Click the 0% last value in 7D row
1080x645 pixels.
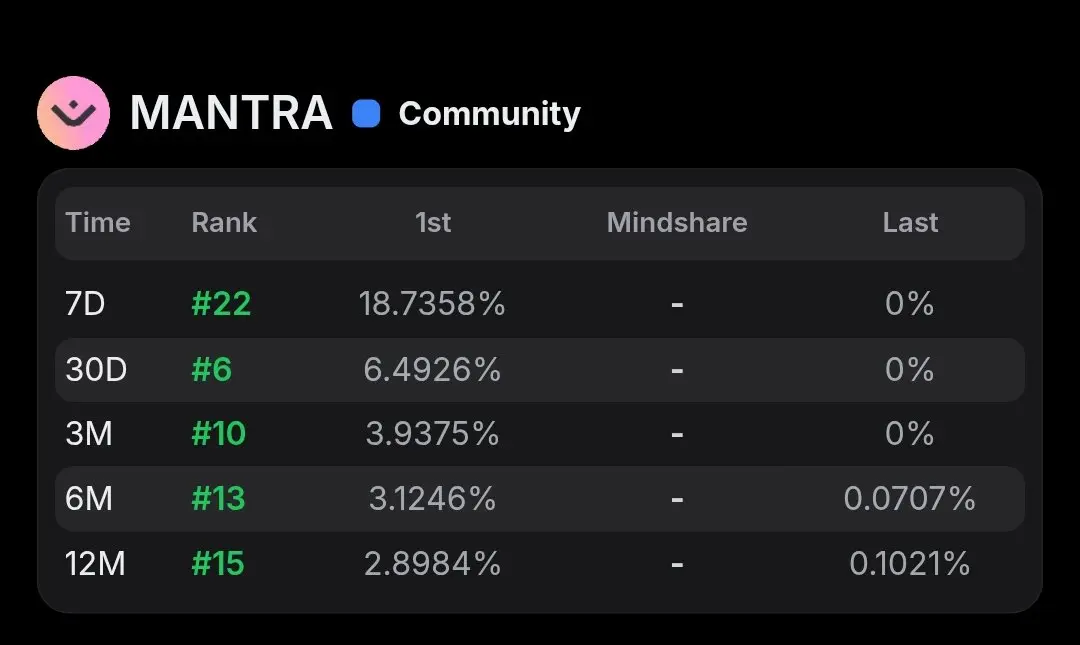coord(909,304)
